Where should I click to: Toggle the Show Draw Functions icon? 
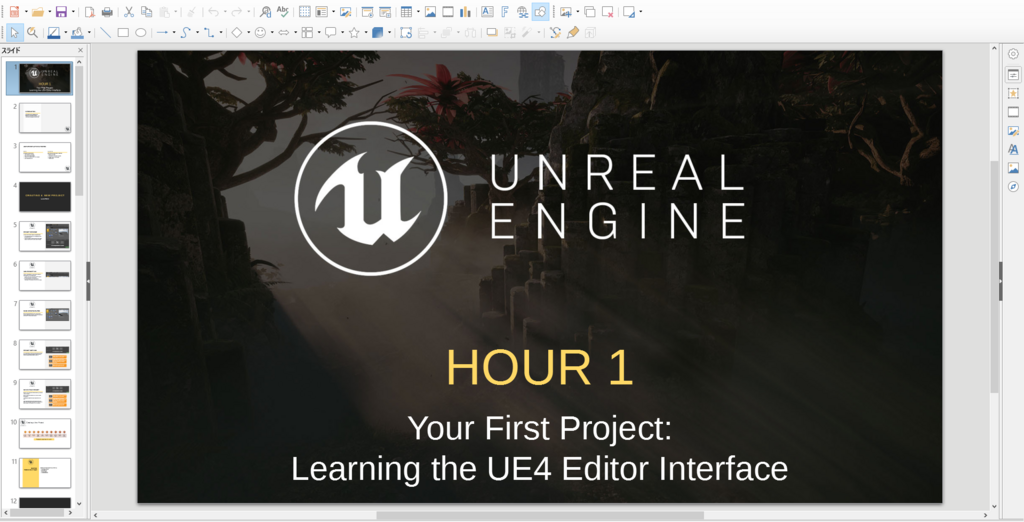[540, 12]
